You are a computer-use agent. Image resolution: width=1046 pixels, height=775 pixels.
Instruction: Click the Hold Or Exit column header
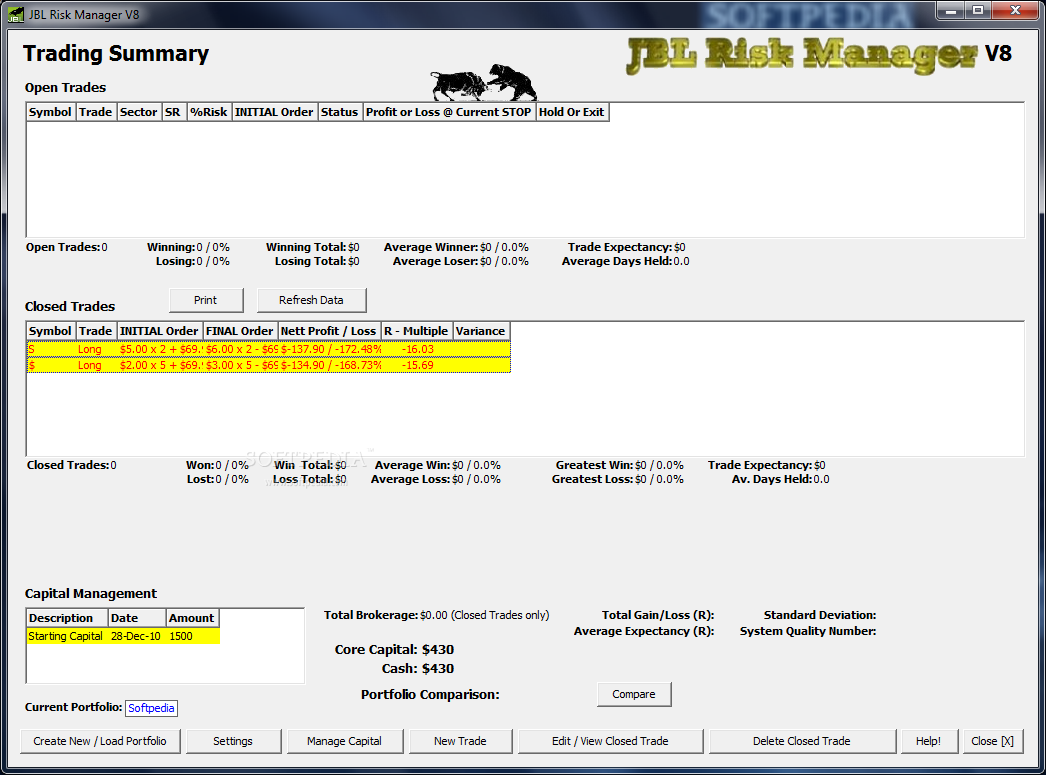pos(572,112)
